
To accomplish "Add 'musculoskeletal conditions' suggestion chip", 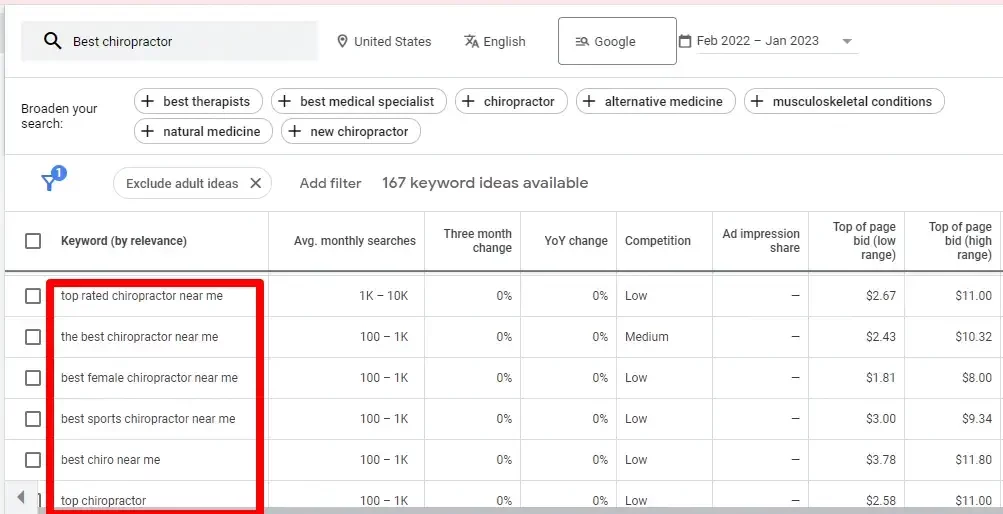I will pyautogui.click(x=844, y=101).
